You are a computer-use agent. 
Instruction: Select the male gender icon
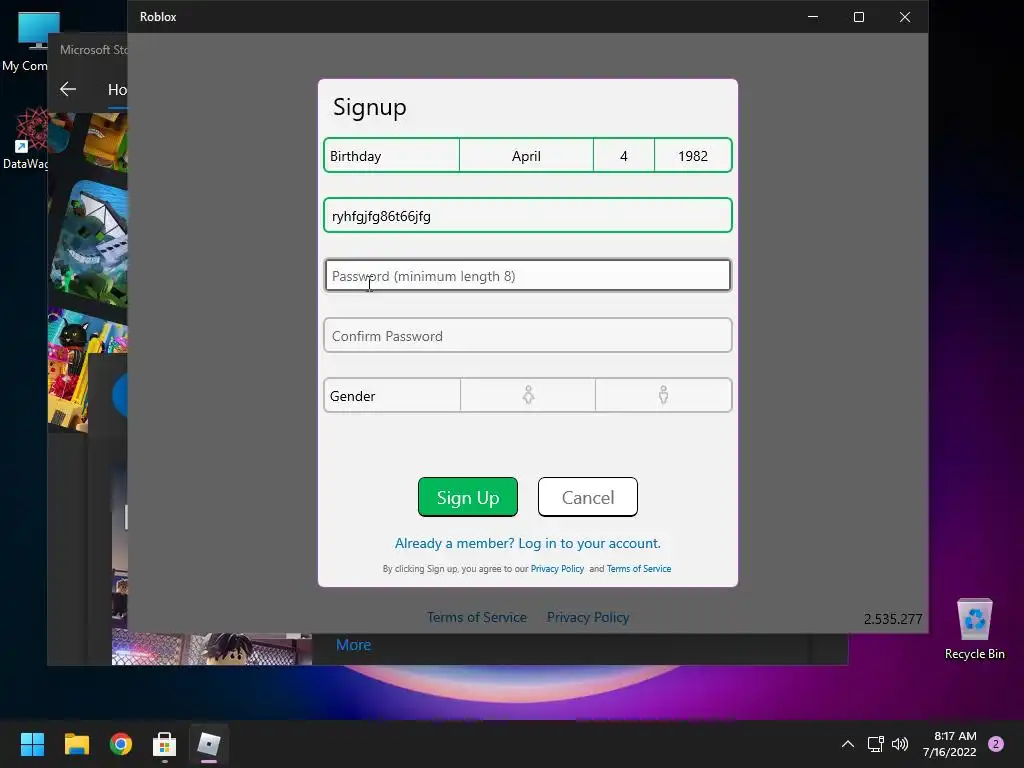point(664,395)
